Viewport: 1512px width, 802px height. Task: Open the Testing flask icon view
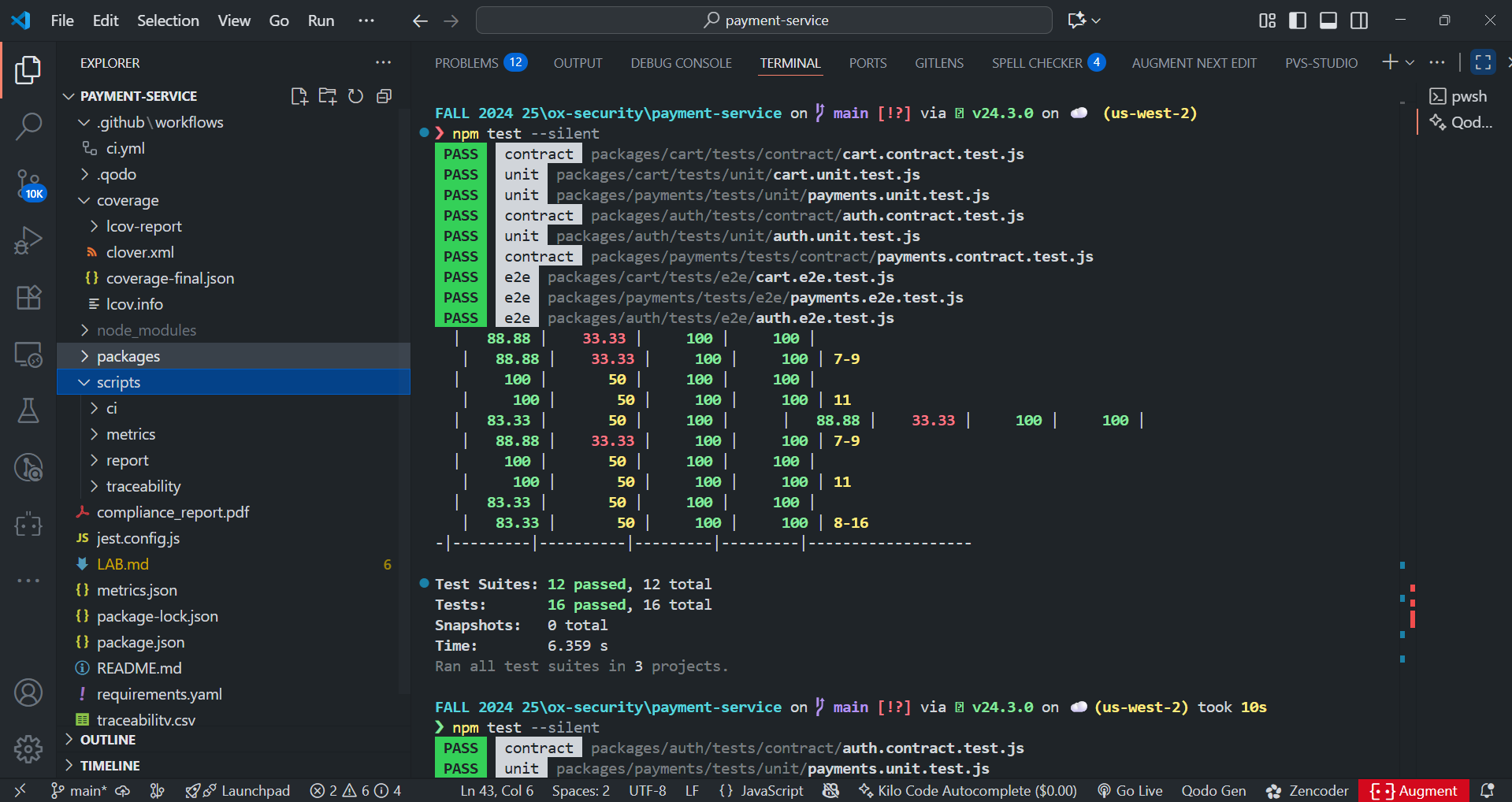click(x=28, y=410)
